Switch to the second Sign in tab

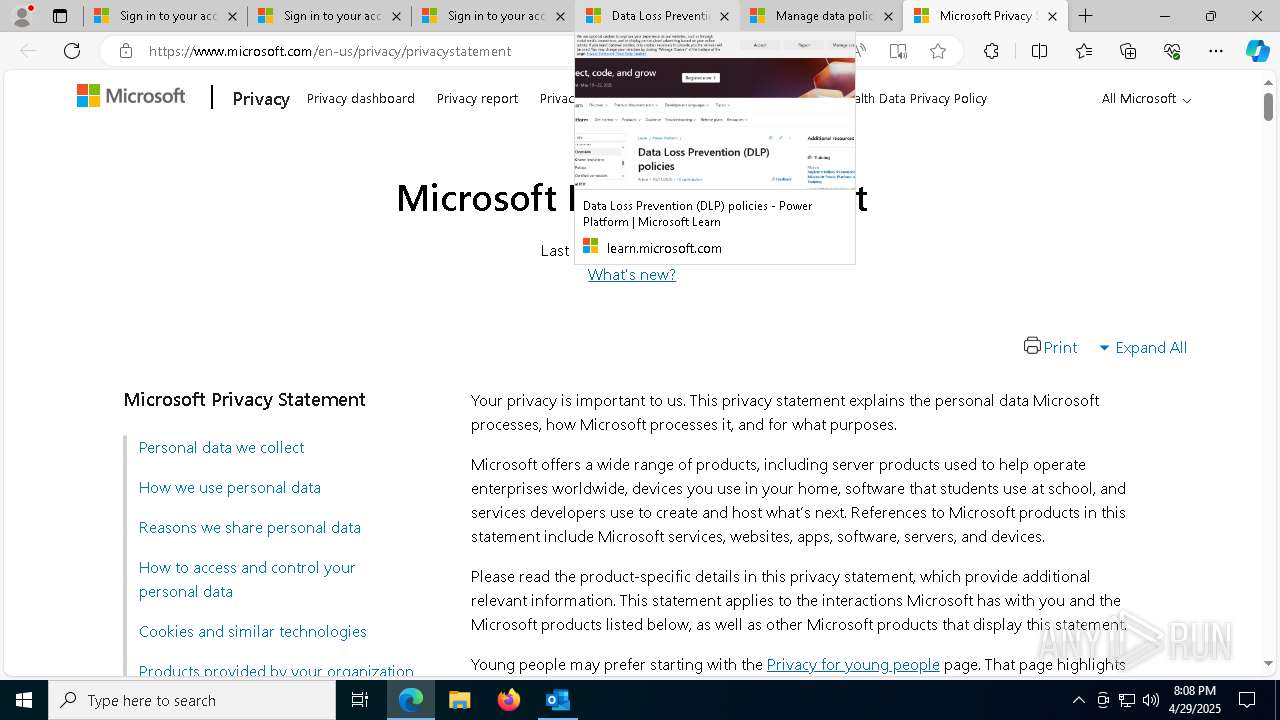(x=330, y=16)
